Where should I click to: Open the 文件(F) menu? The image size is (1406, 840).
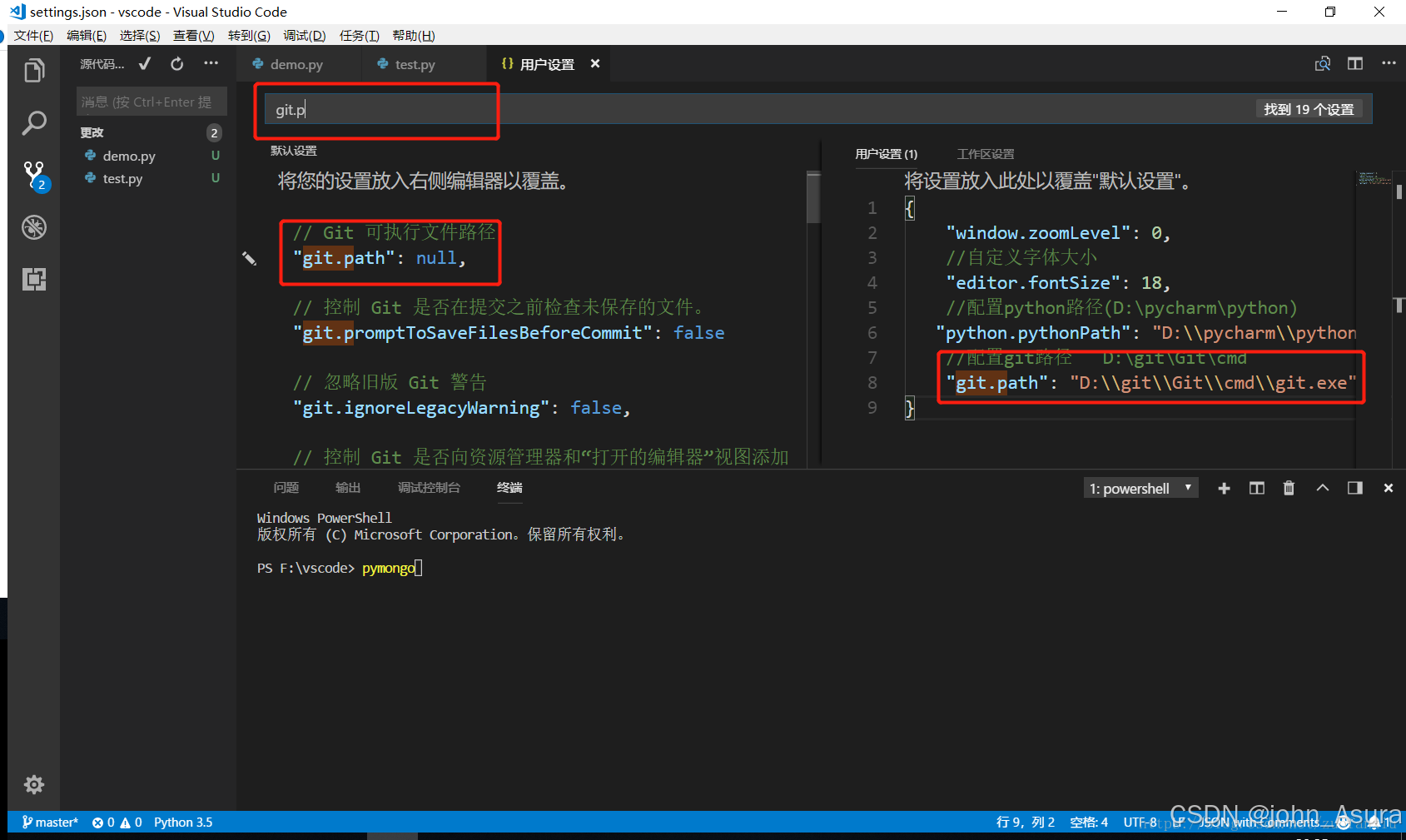click(x=33, y=36)
